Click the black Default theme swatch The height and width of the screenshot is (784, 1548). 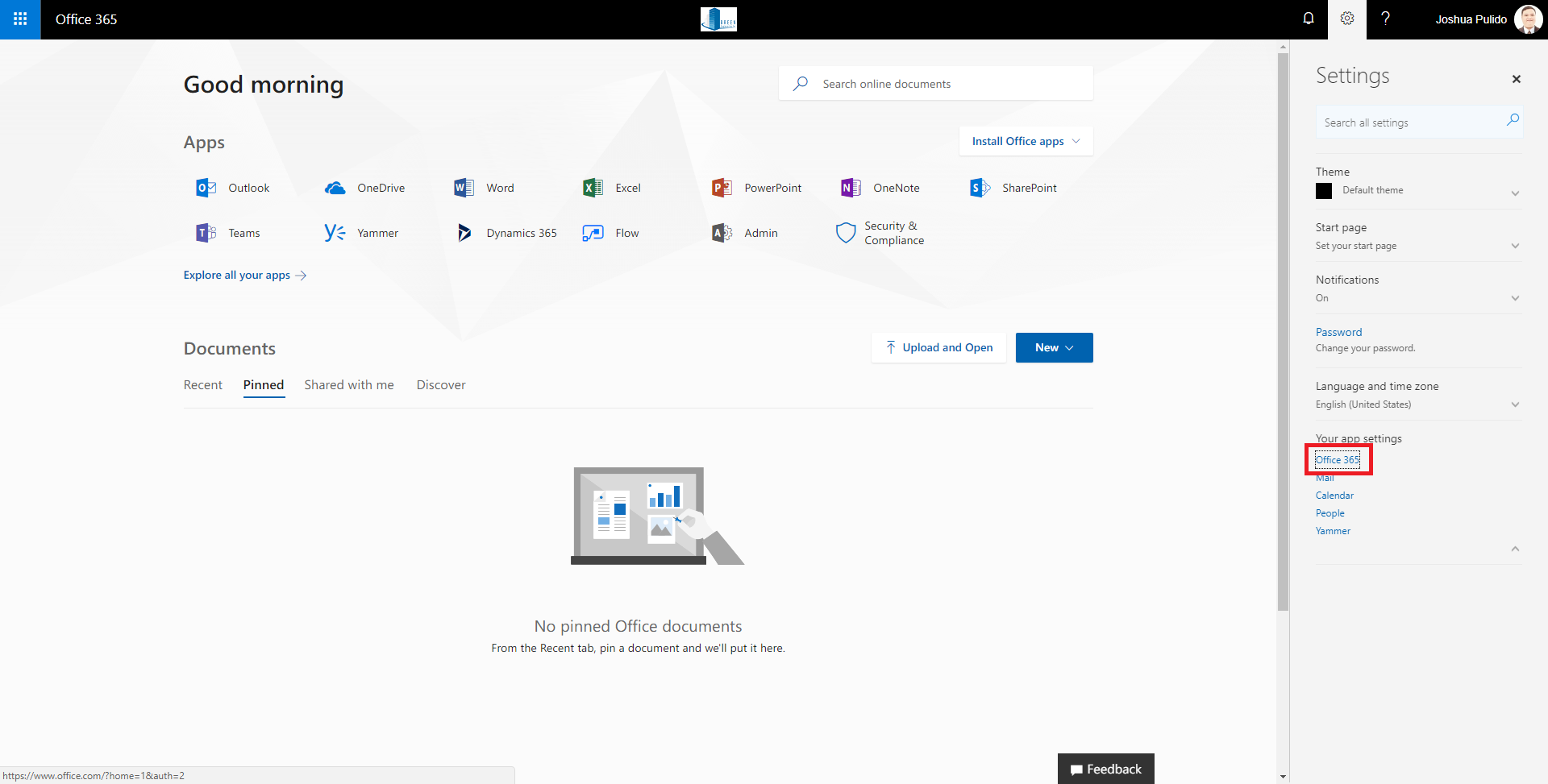click(x=1324, y=191)
